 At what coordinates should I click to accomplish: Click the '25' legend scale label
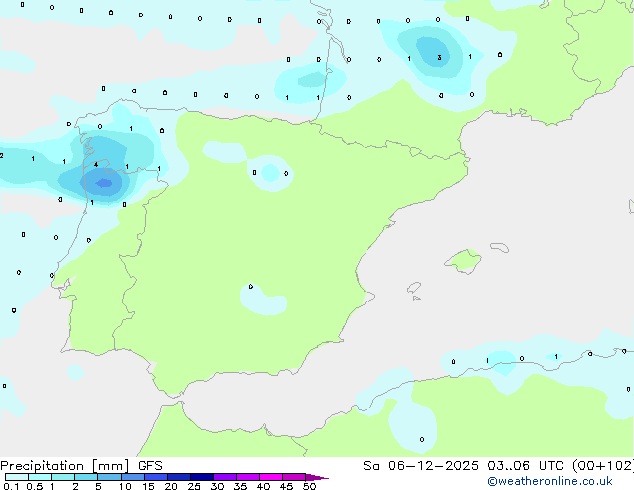click(194, 486)
